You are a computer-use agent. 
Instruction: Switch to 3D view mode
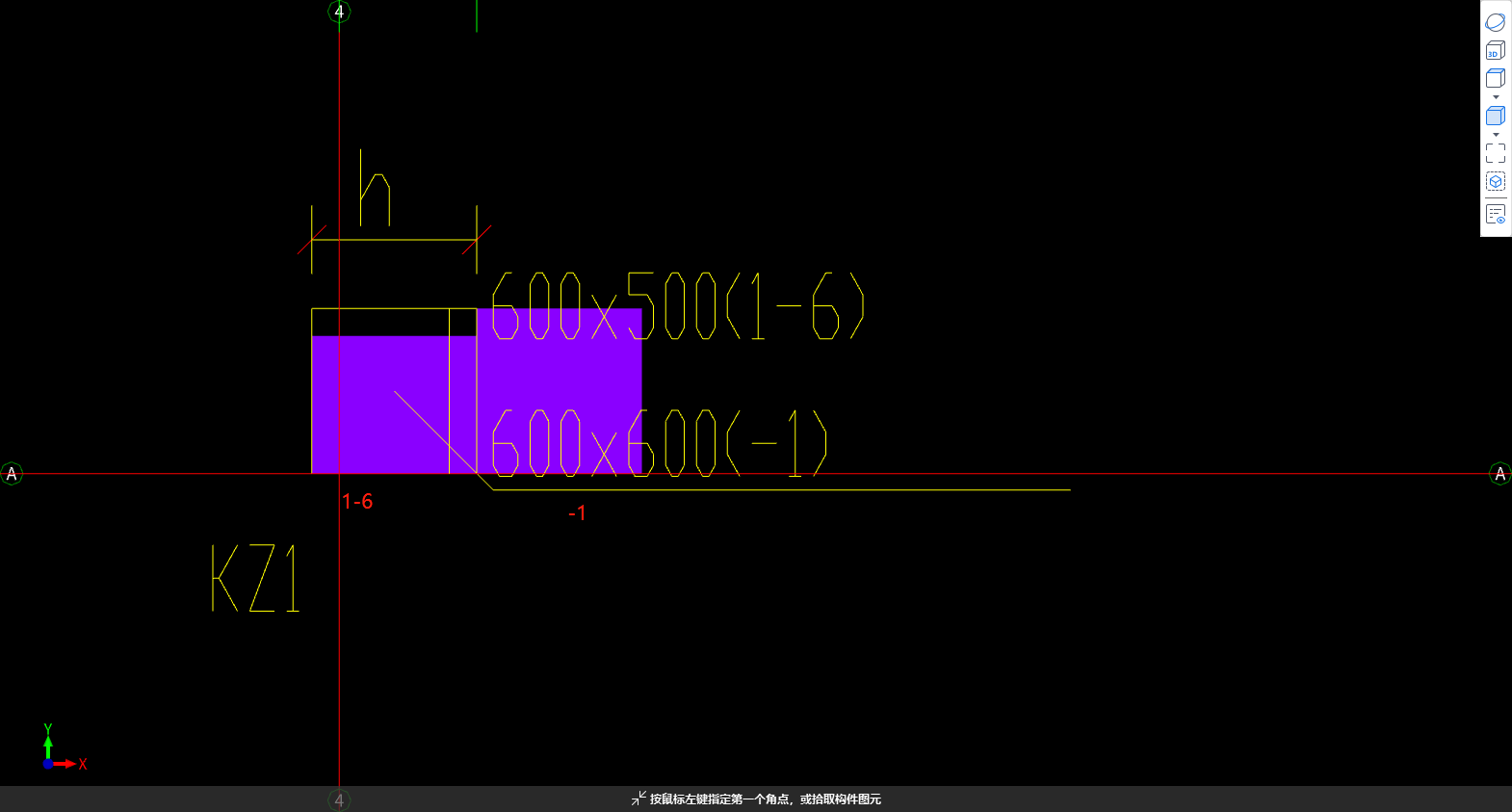[x=1495, y=50]
